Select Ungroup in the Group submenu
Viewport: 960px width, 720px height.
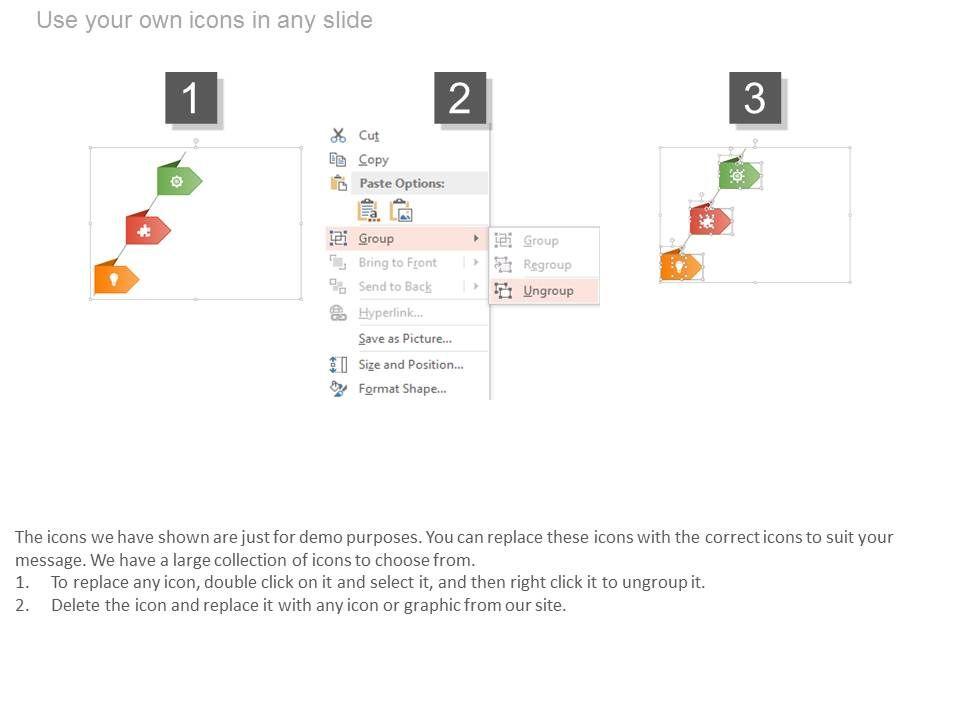[x=548, y=290]
